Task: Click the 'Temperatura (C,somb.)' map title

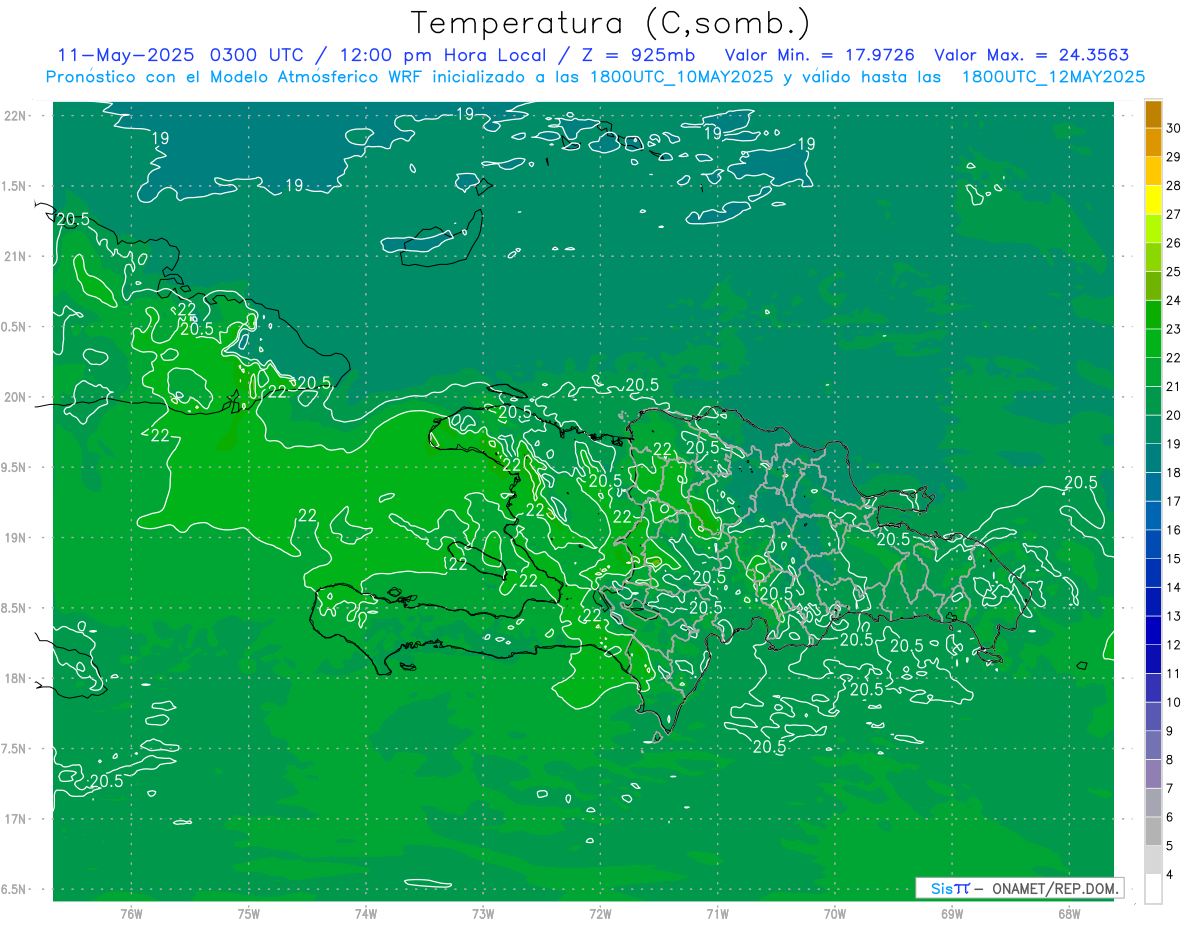Action: 610,24
